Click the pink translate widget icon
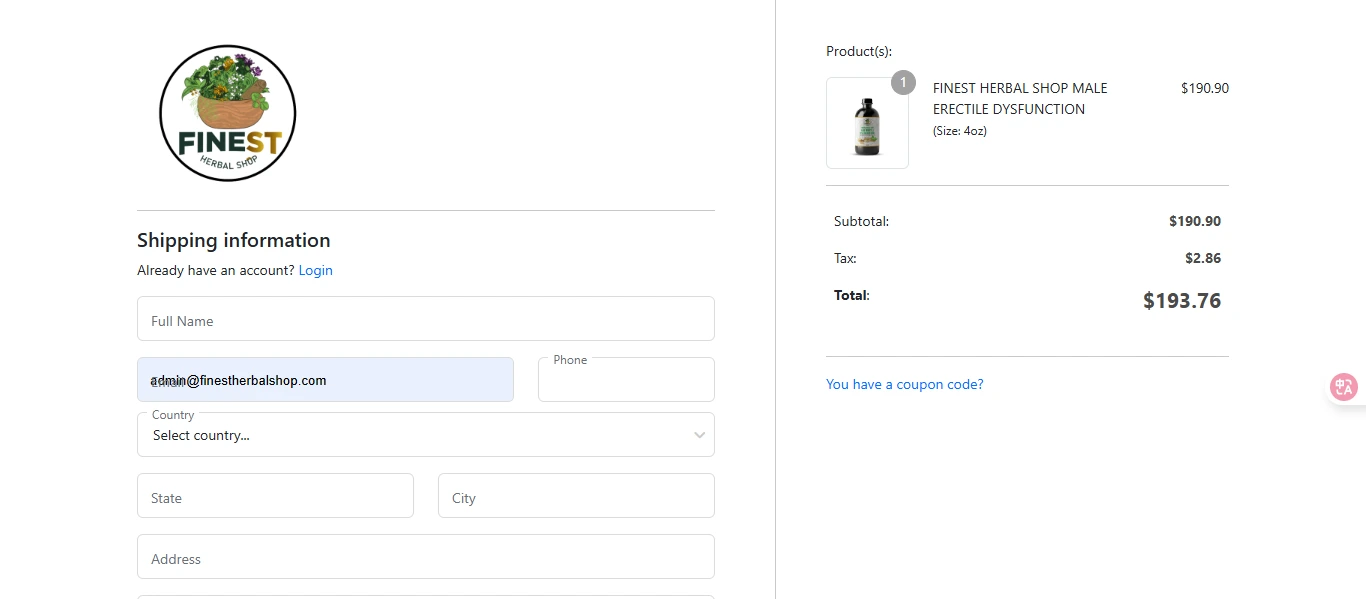 pos(1343,387)
